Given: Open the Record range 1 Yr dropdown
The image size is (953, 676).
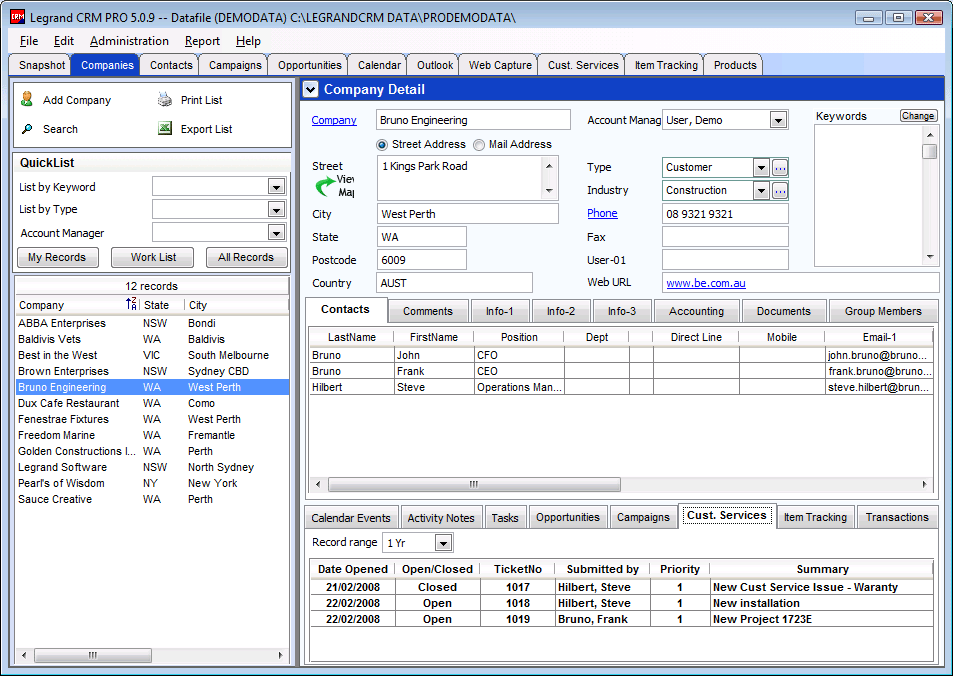Looking at the screenshot, I should (444, 543).
